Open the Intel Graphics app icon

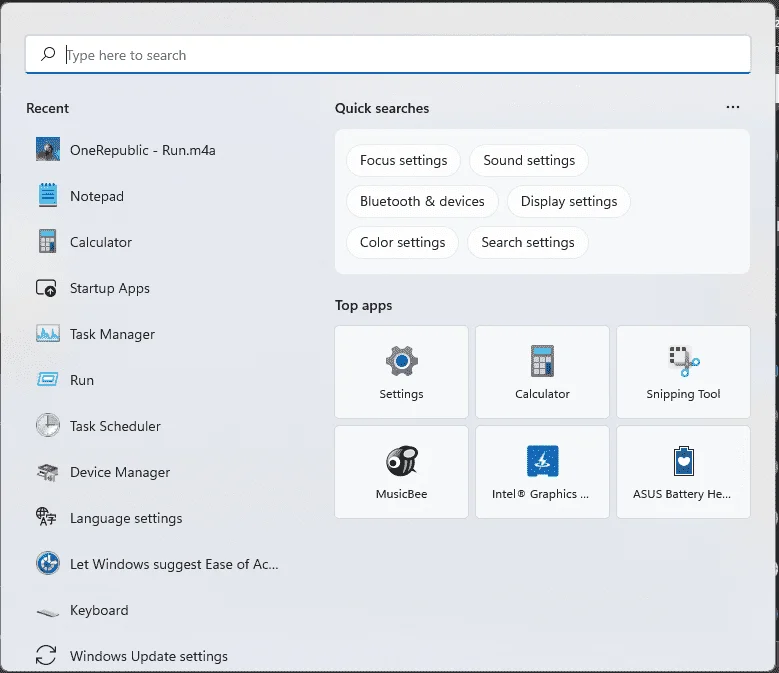pyautogui.click(x=542, y=460)
